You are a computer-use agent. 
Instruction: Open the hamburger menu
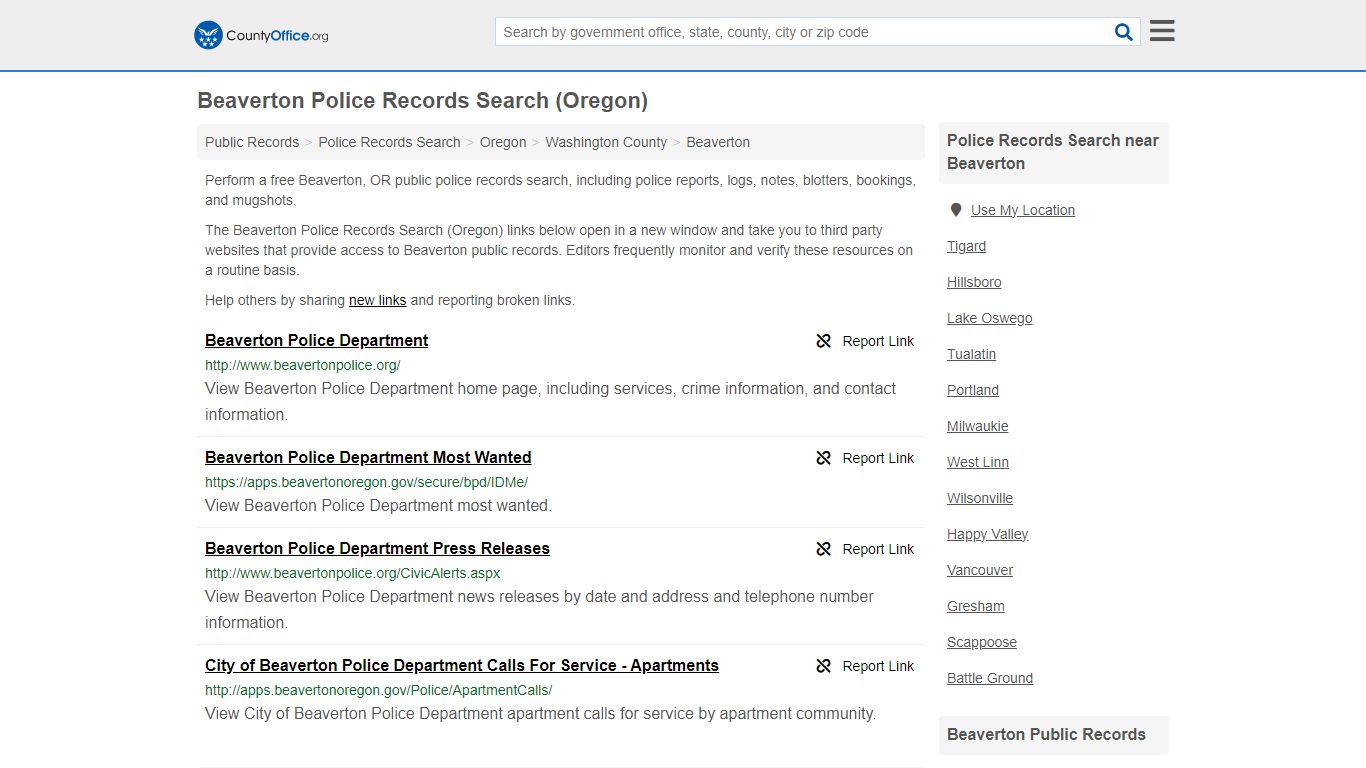[1162, 31]
